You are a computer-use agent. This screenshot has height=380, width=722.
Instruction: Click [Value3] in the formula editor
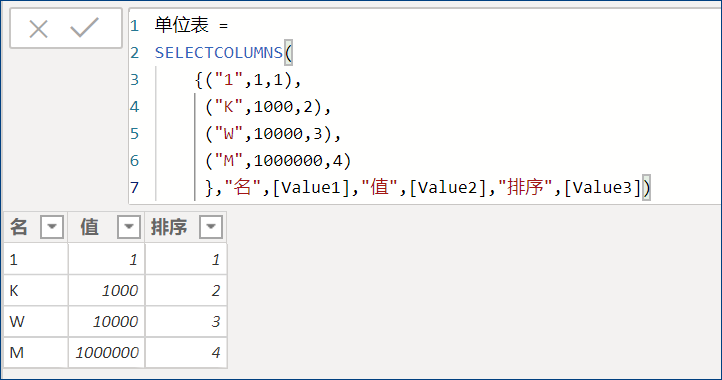coord(602,188)
